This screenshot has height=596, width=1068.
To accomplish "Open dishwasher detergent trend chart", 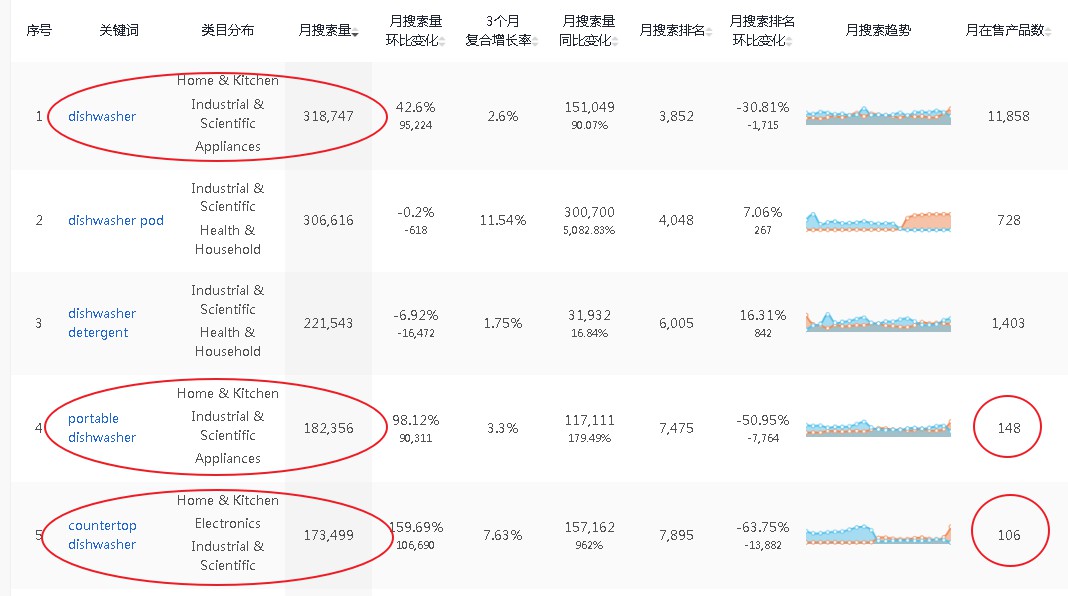I will 878,321.
